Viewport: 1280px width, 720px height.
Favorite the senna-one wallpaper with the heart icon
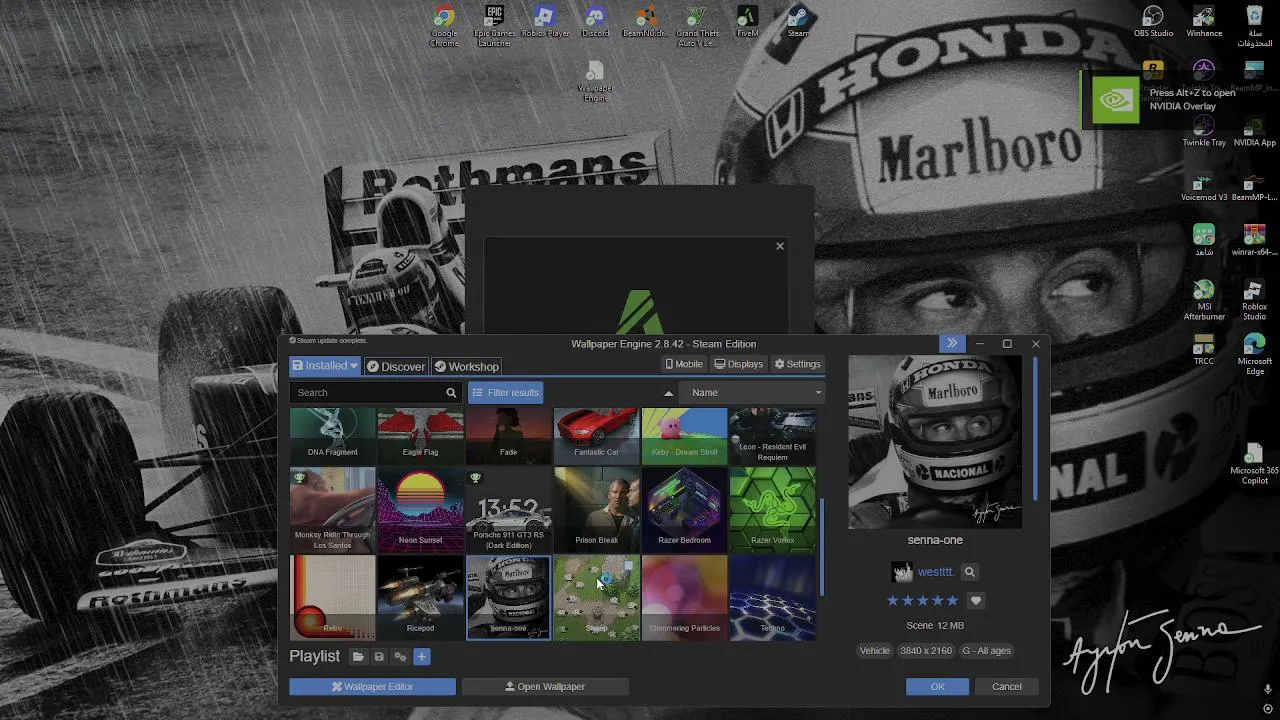click(x=976, y=601)
